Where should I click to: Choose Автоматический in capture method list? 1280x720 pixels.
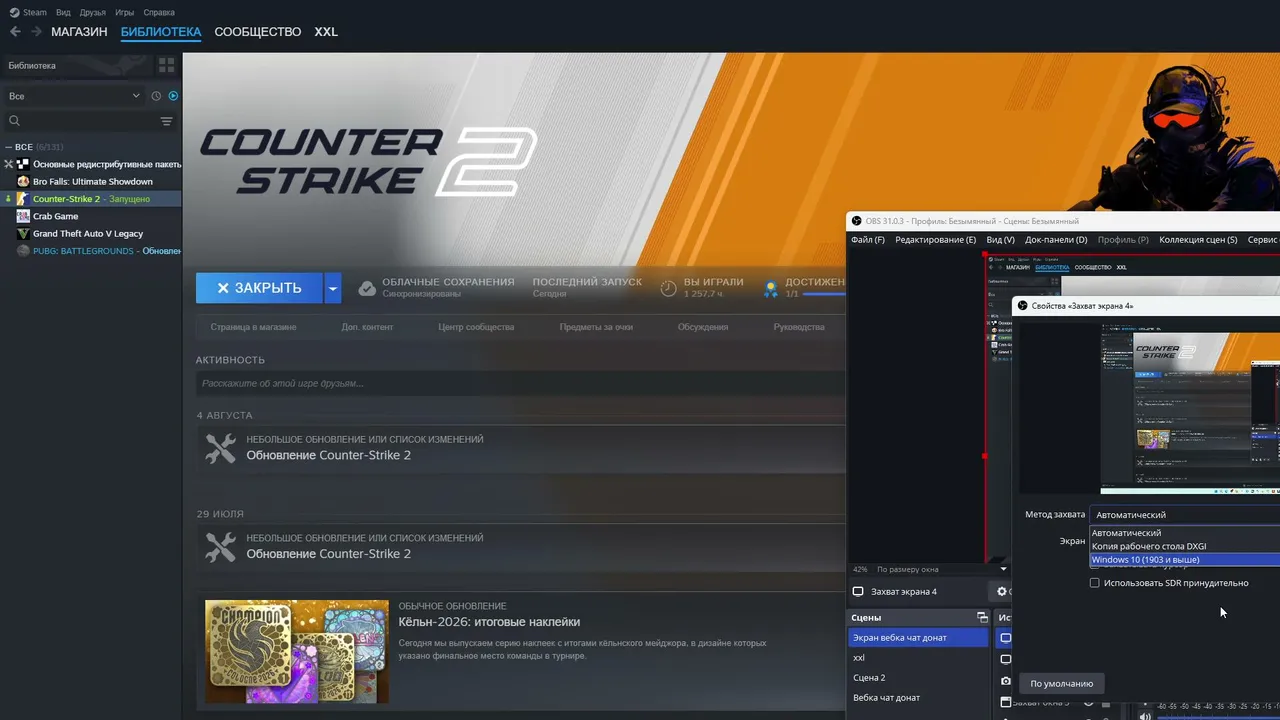click(1185, 533)
